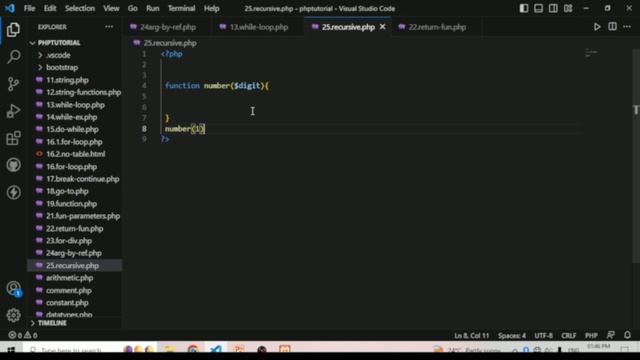
Task: Click the Visual Studio Code logo
Action: tap(10, 9)
